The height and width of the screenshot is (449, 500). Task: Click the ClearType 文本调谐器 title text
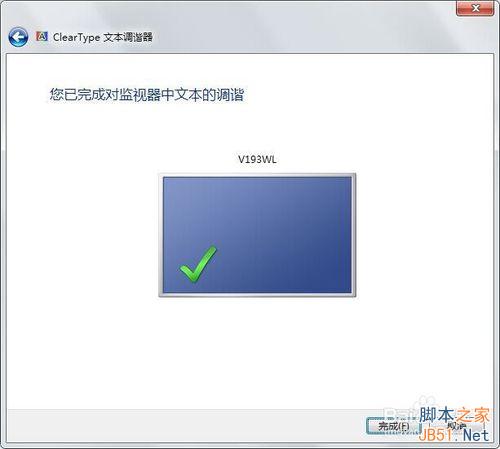[x=103, y=37]
